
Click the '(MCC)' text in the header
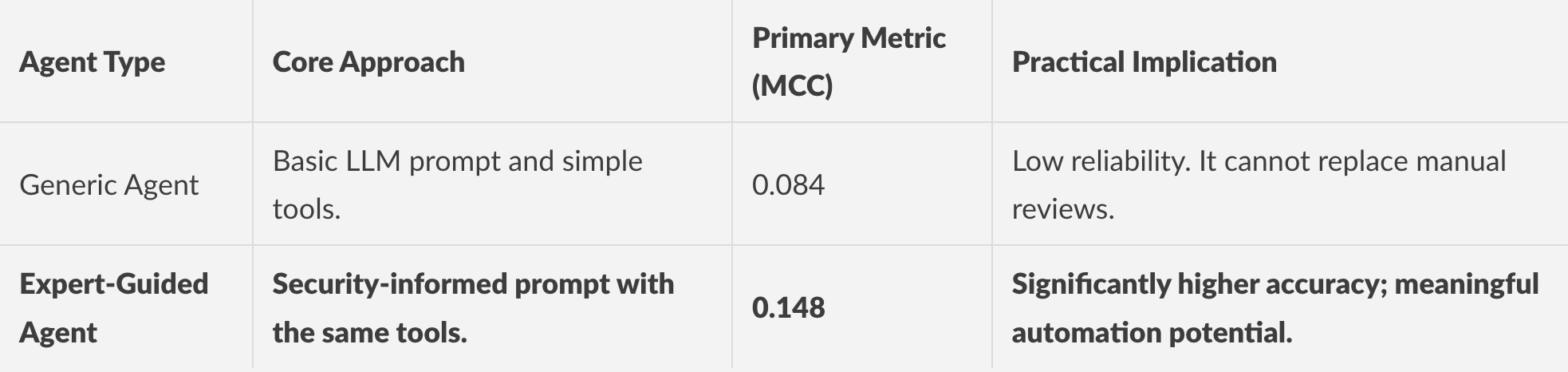pos(792,86)
